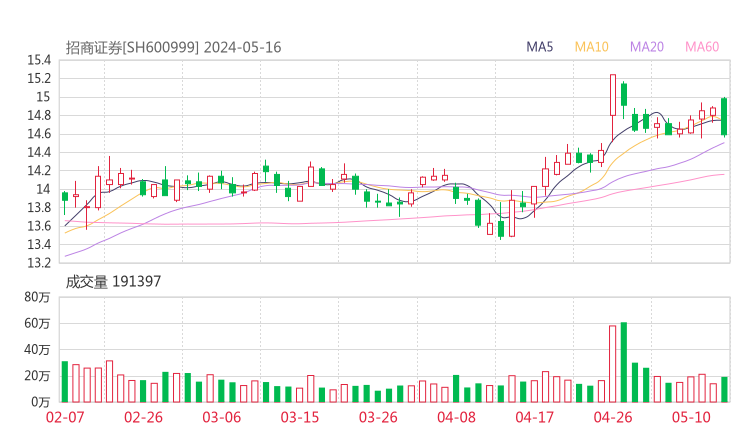Click the 02-07 date axis label

pyautogui.click(x=65, y=417)
